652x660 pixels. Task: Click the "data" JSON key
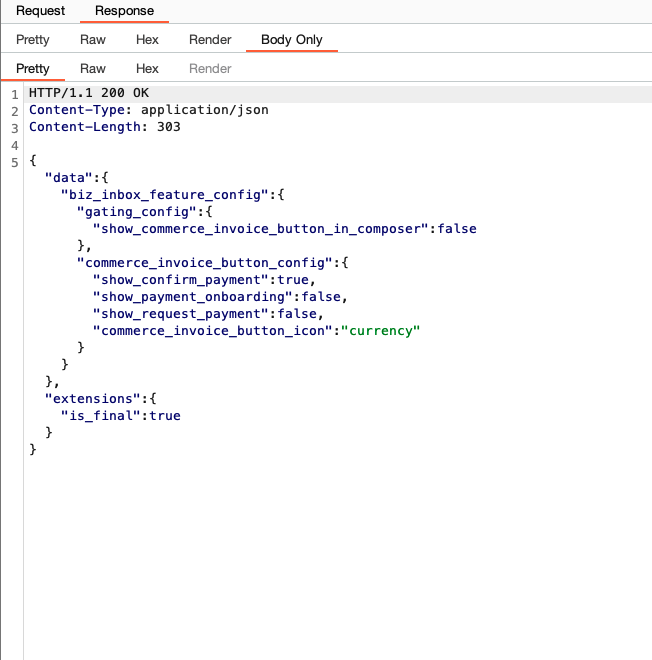69,178
